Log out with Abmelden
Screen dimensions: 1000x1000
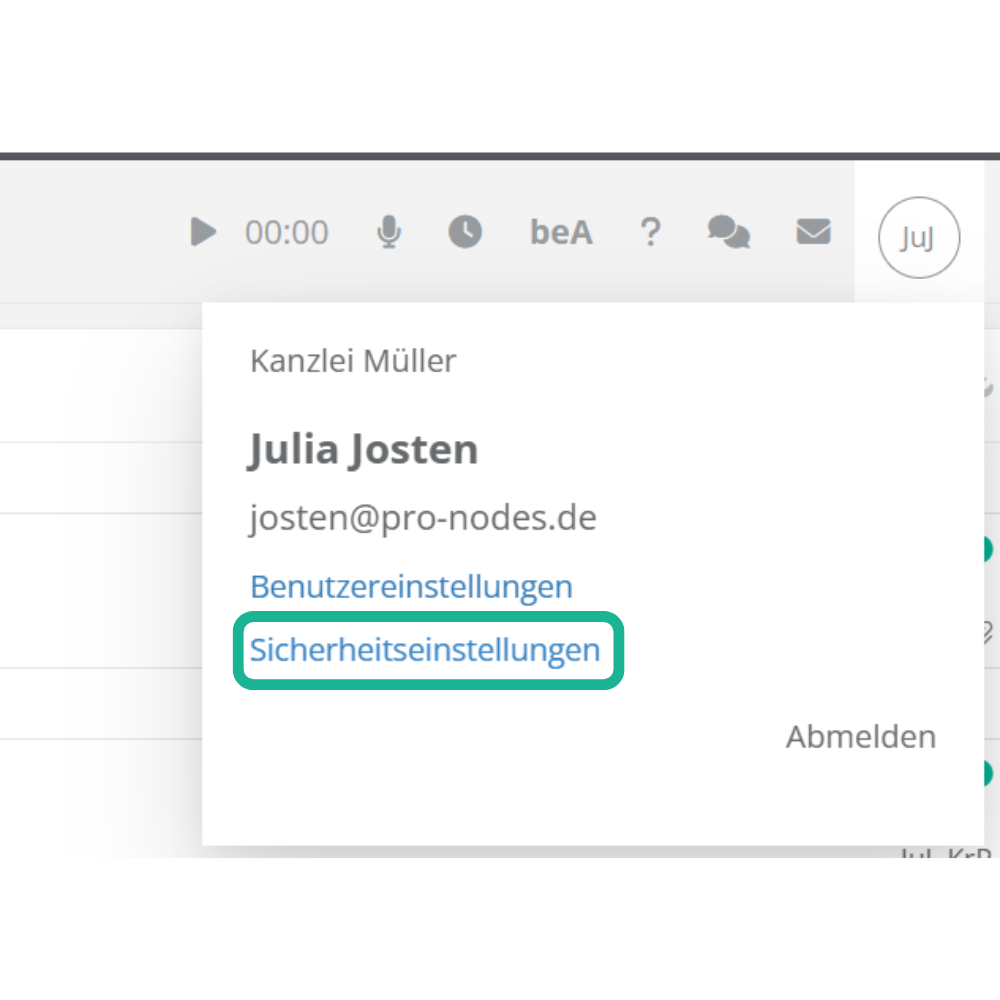pos(861,737)
